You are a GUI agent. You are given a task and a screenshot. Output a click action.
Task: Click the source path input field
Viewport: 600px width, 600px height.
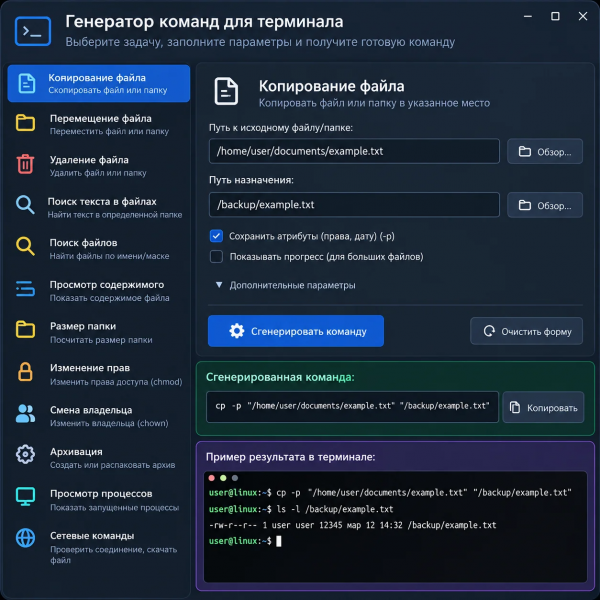click(x=354, y=151)
